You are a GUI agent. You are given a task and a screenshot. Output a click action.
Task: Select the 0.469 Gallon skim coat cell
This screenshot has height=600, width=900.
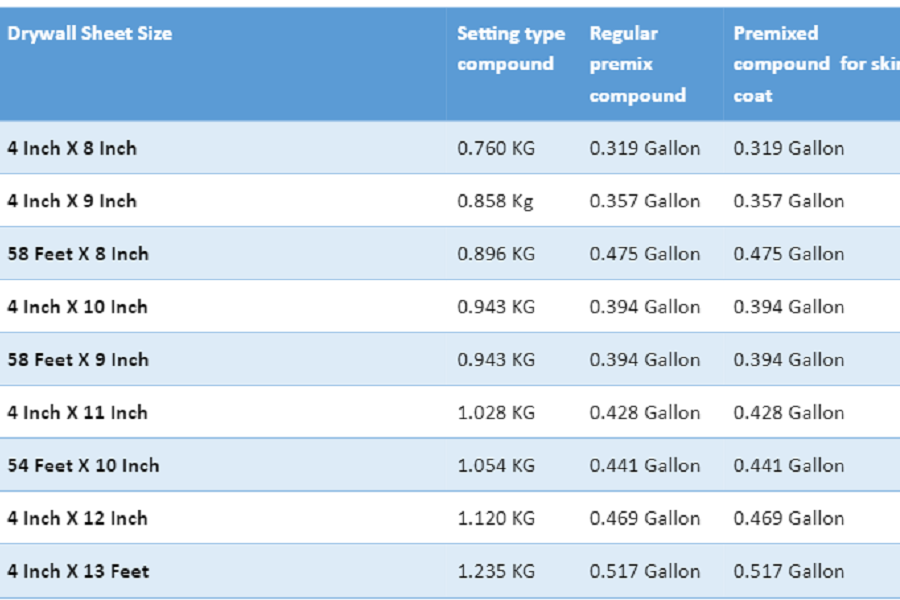(789, 518)
